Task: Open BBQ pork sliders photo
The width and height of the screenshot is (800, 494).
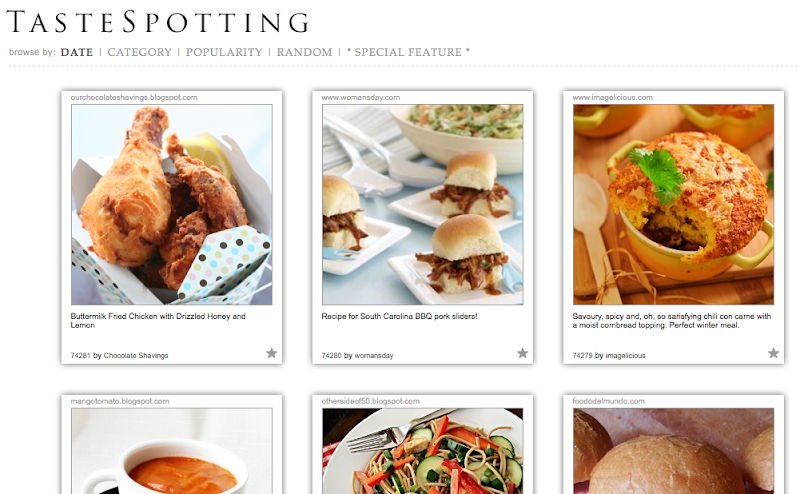Action: (422, 205)
